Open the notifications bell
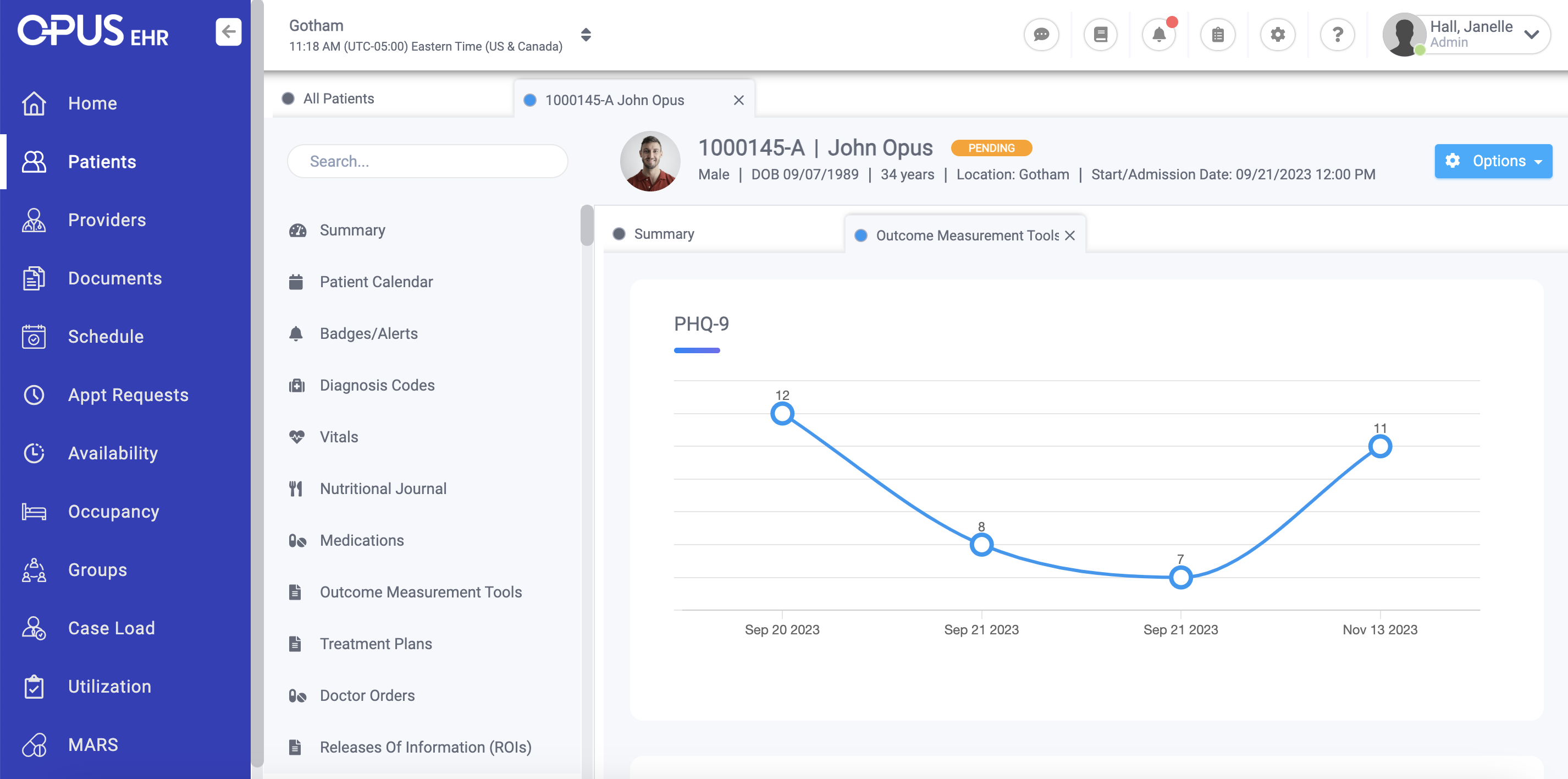Screen dimensions: 1568x779 [x=1159, y=35]
